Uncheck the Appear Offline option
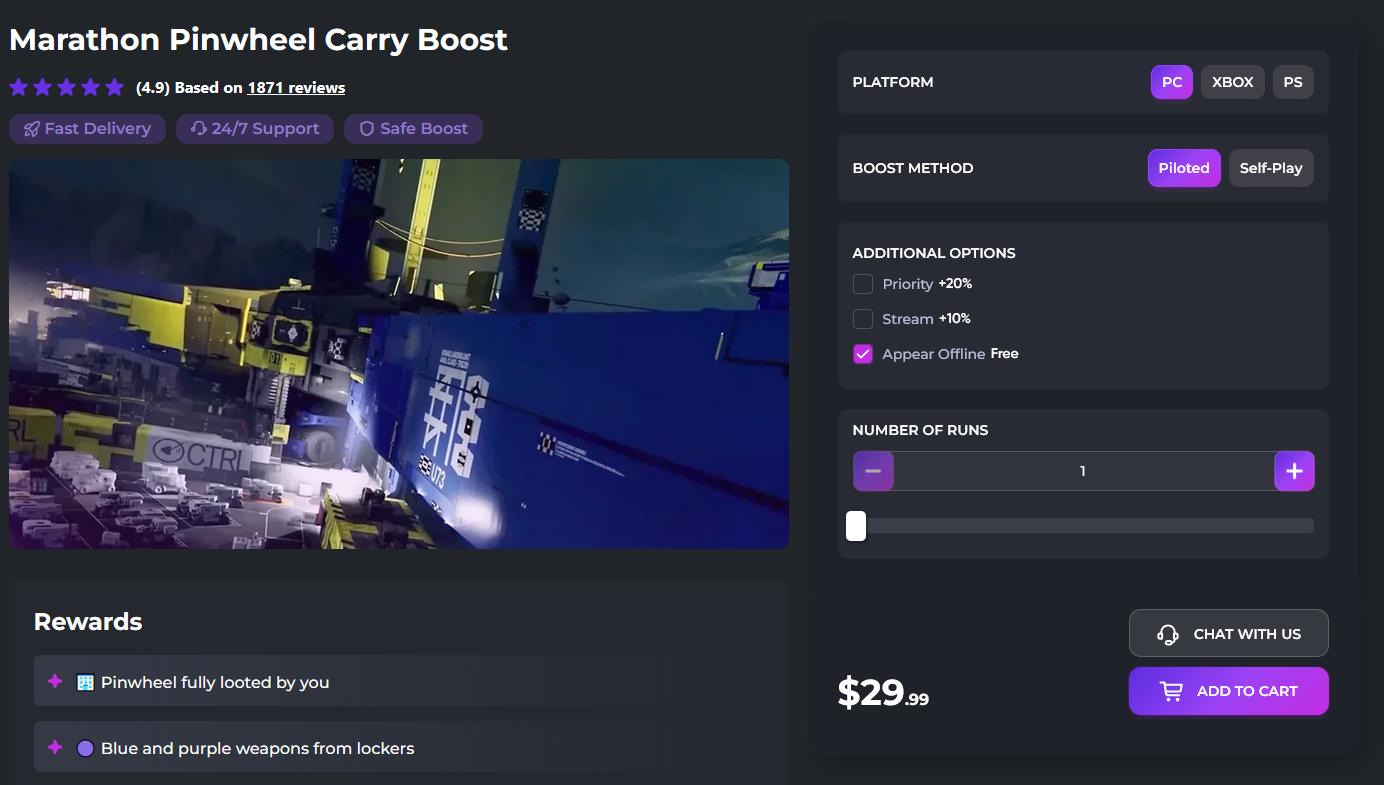Viewport: 1384px width, 785px height. pos(863,354)
